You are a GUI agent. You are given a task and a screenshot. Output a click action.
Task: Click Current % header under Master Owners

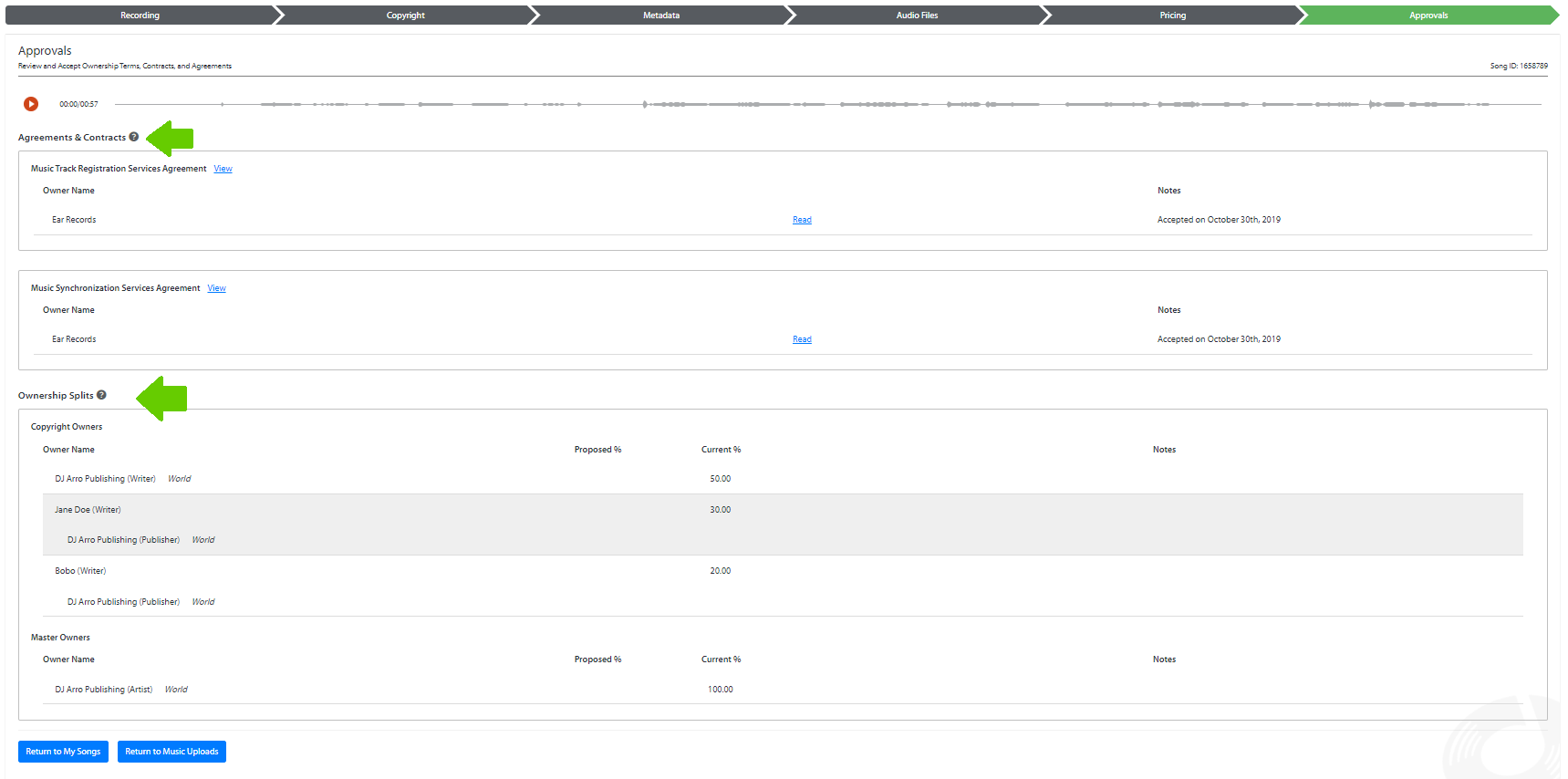point(721,660)
